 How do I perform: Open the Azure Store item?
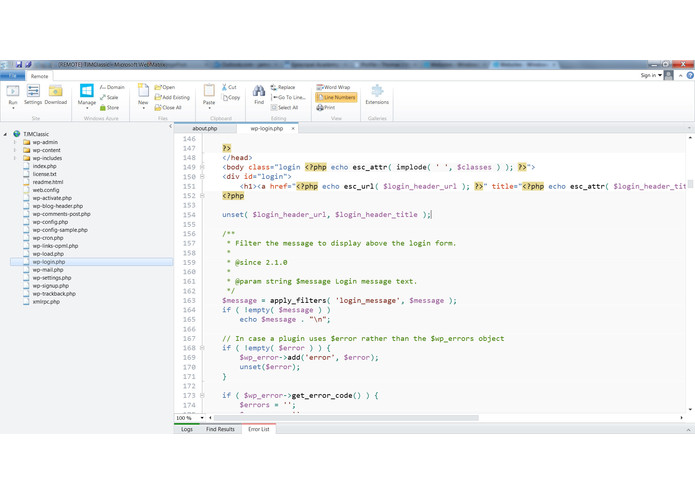(109, 108)
